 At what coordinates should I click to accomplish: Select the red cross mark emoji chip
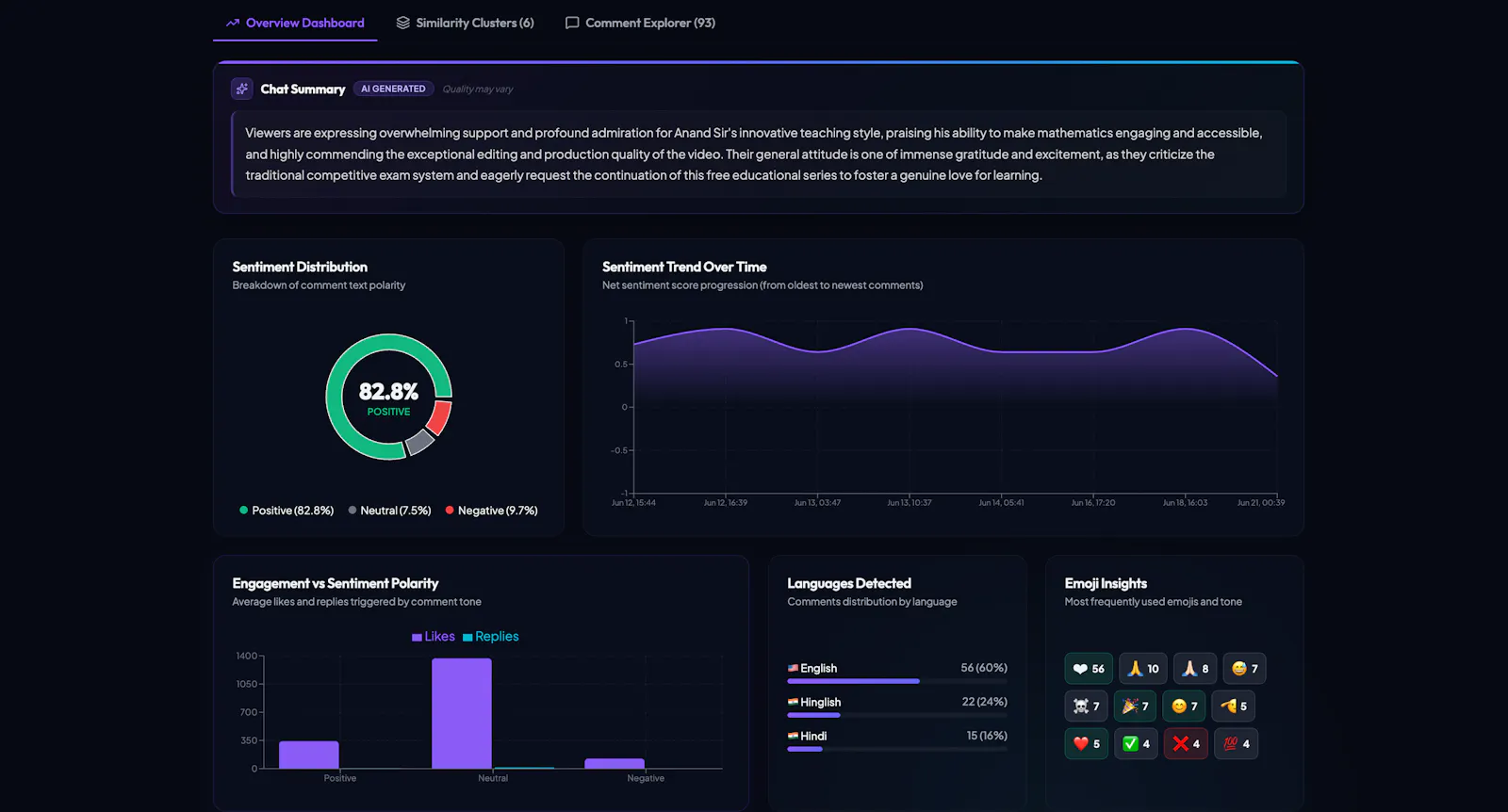1186,744
